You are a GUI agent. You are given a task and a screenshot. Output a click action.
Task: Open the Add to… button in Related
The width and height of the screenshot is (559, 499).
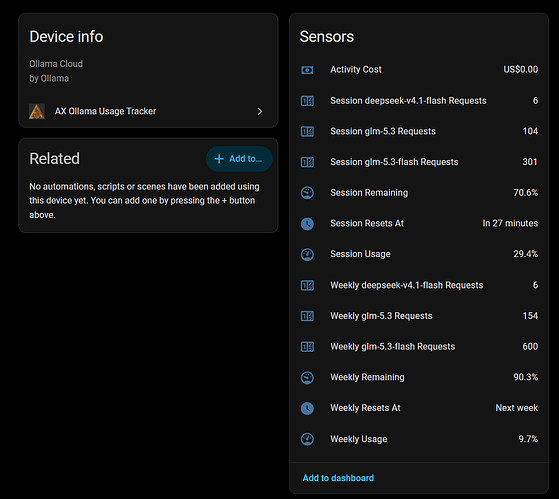tap(239, 159)
